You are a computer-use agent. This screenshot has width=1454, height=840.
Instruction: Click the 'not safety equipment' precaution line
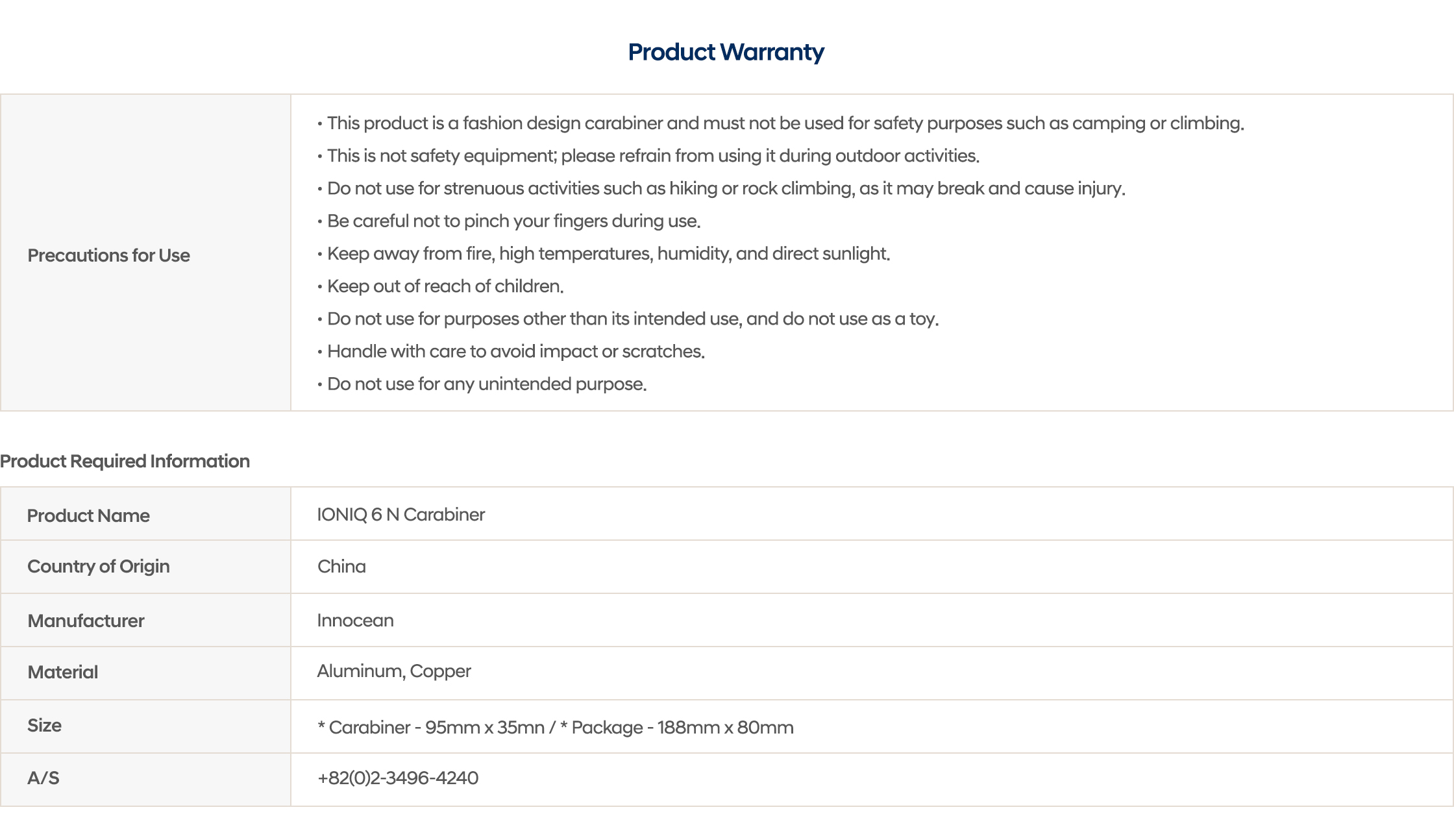652,156
